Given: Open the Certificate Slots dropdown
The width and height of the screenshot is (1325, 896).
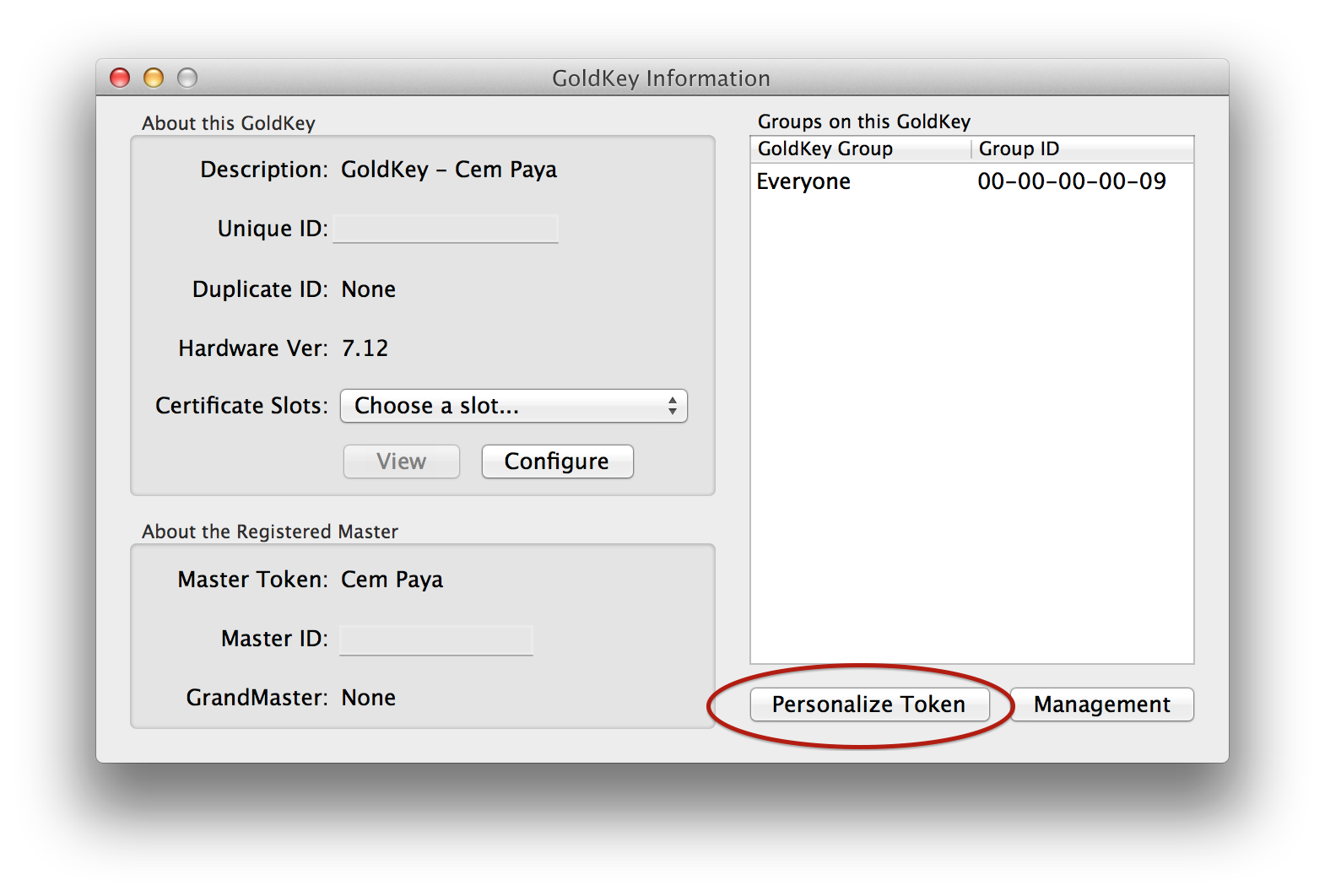Looking at the screenshot, I should click(513, 406).
